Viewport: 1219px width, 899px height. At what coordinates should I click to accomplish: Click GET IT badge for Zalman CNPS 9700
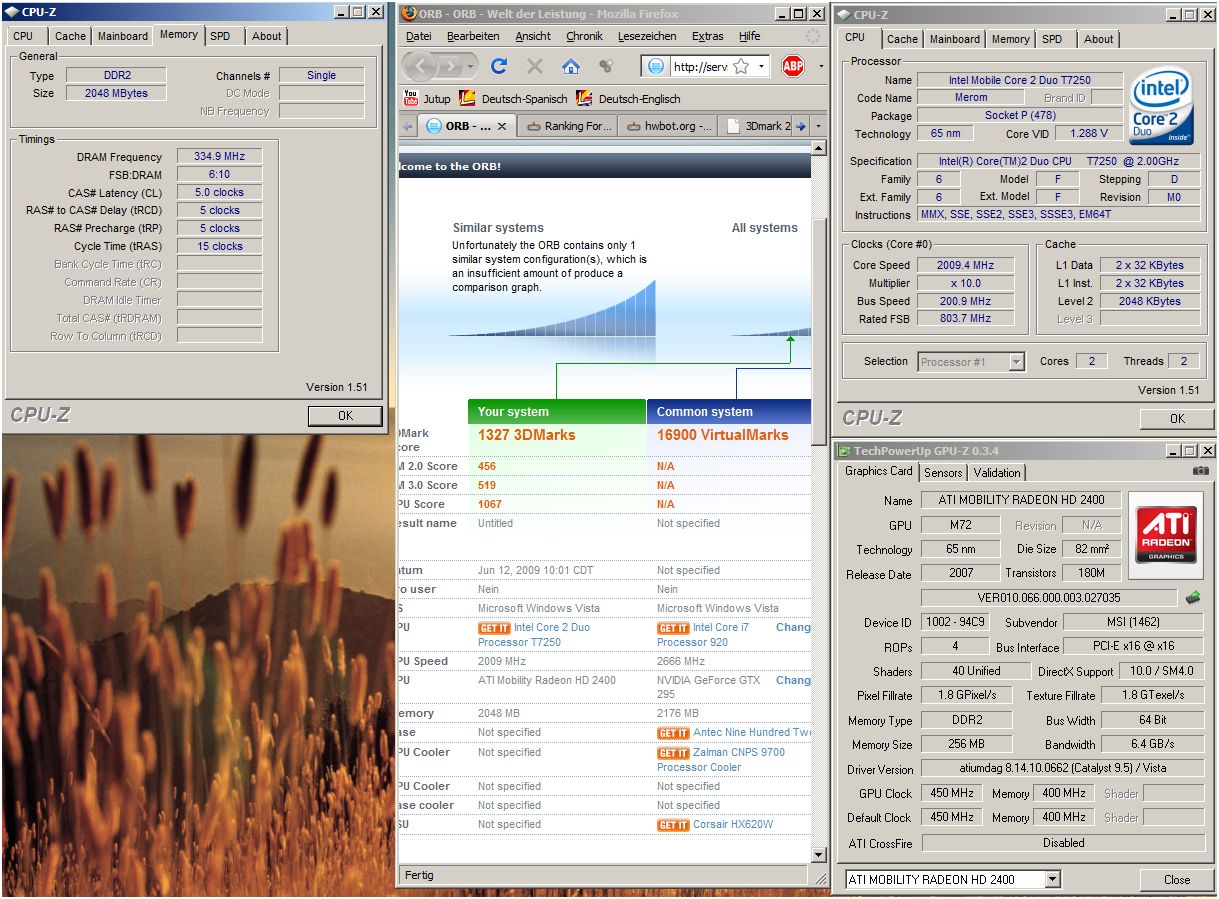pyautogui.click(x=673, y=753)
